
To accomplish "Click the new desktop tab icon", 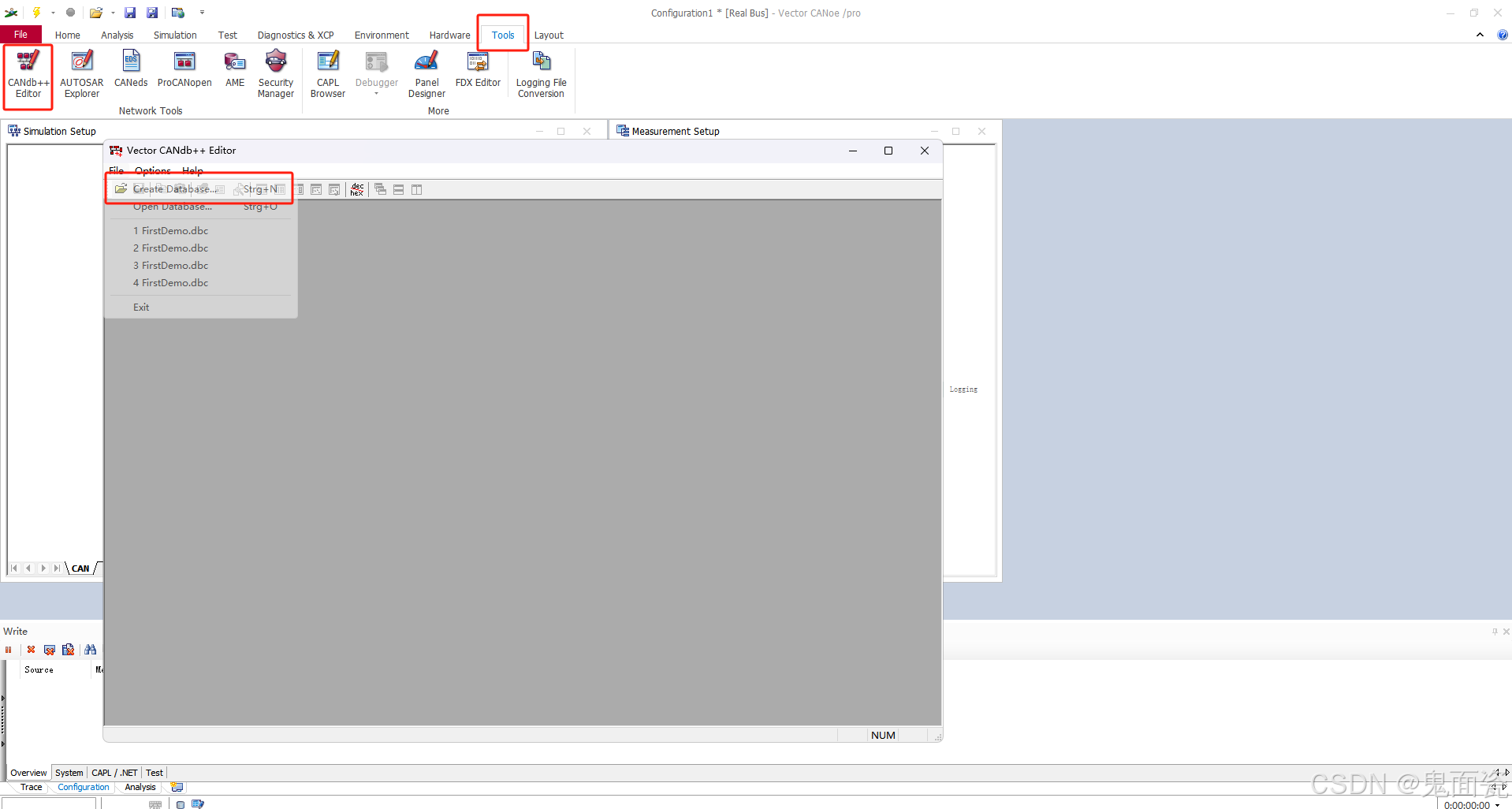I will click(177, 787).
